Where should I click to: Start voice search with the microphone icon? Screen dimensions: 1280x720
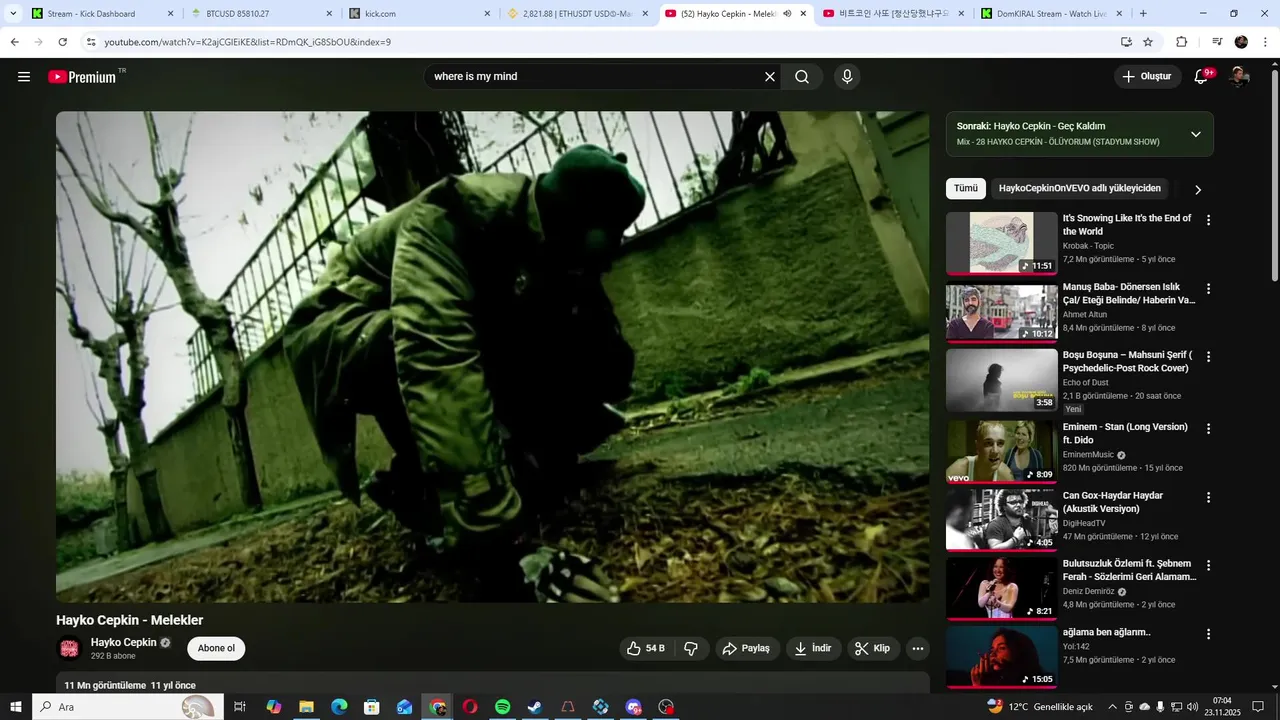[847, 77]
